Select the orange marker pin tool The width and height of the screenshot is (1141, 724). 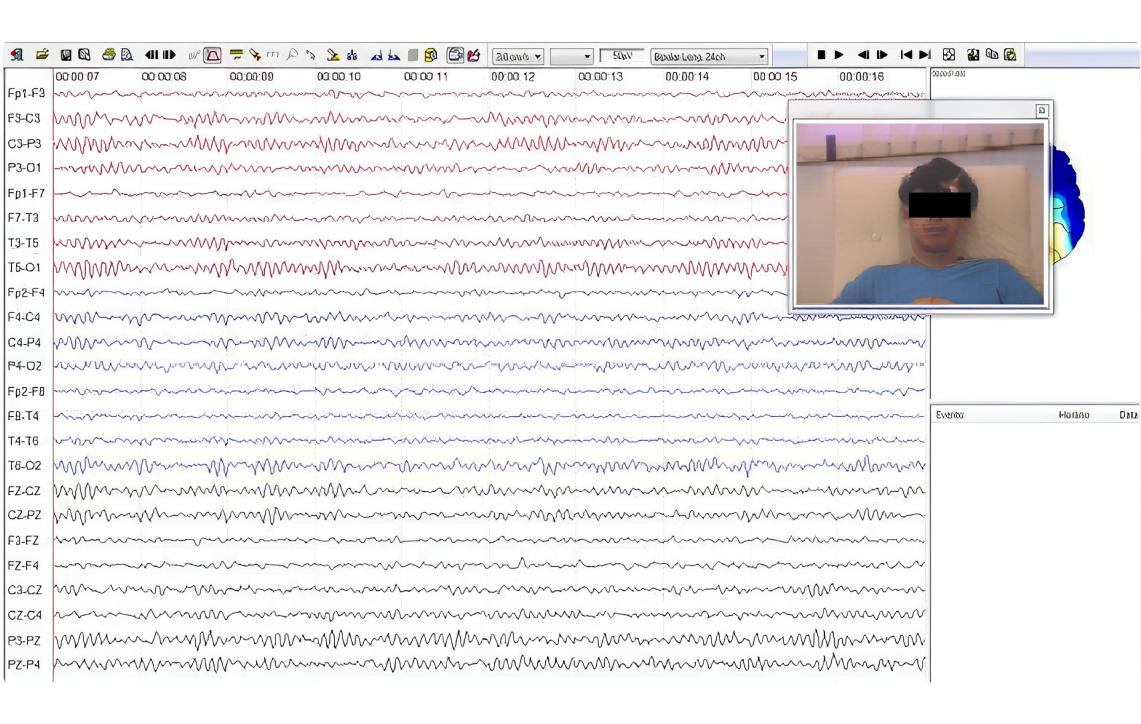pyautogui.click(x=255, y=55)
